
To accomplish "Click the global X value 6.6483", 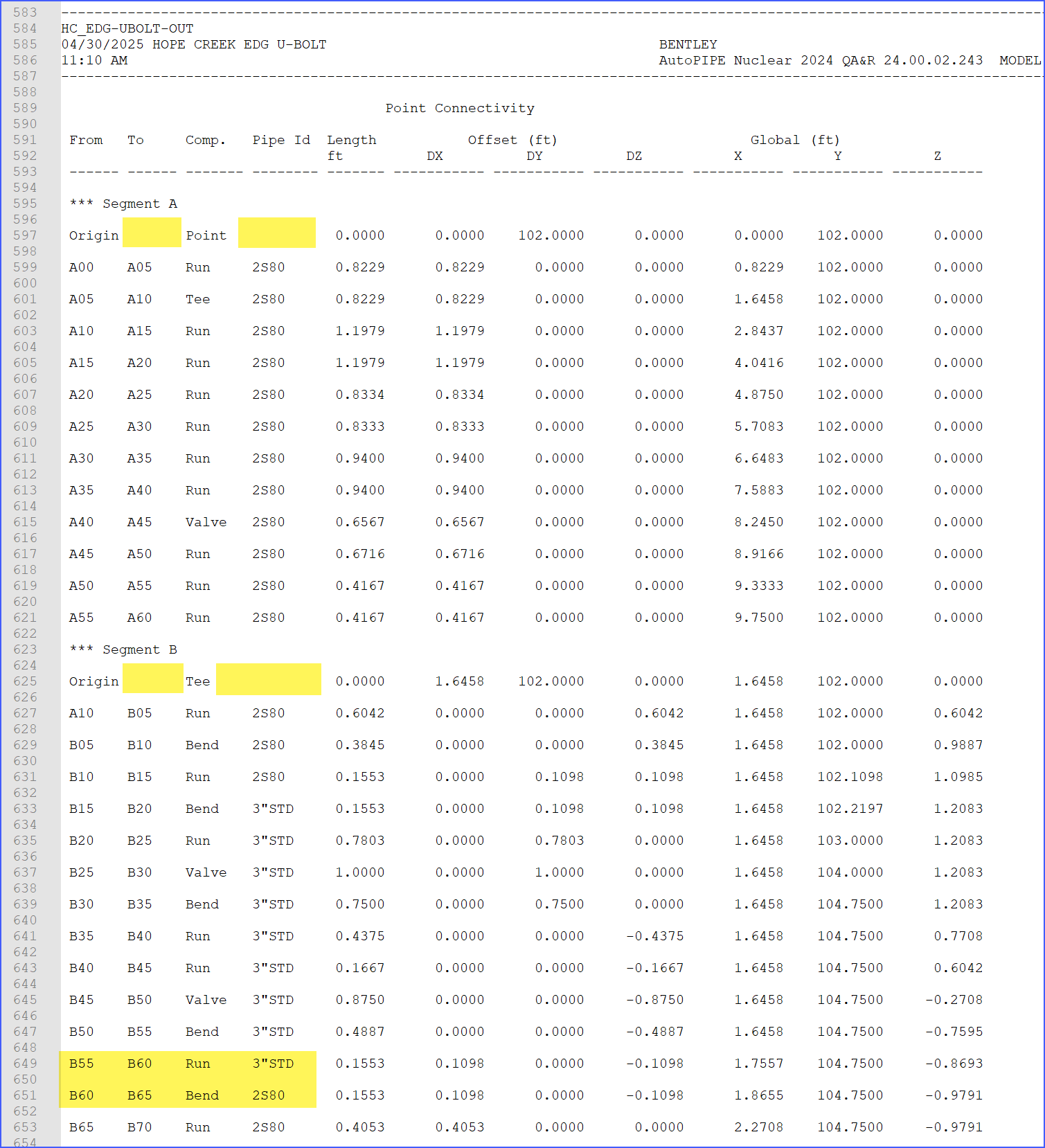I will 759,458.
